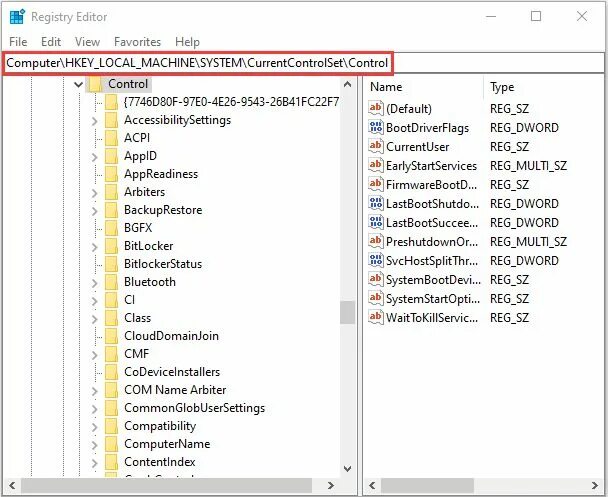Select the BootDriverFlags DWORD value icon

375,127
